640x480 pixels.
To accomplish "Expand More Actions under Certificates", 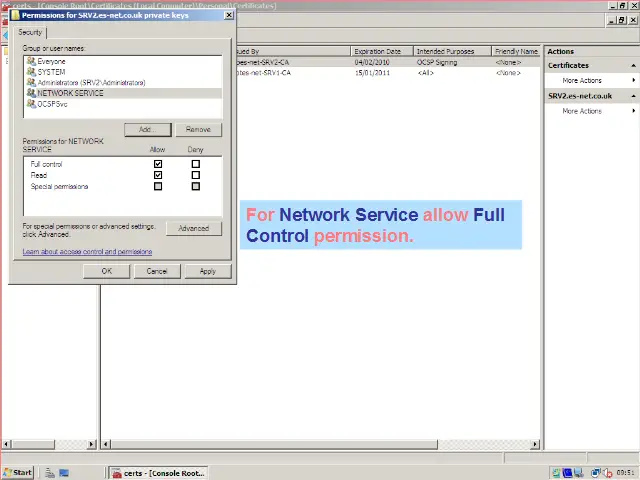I will pyautogui.click(x=582, y=81).
